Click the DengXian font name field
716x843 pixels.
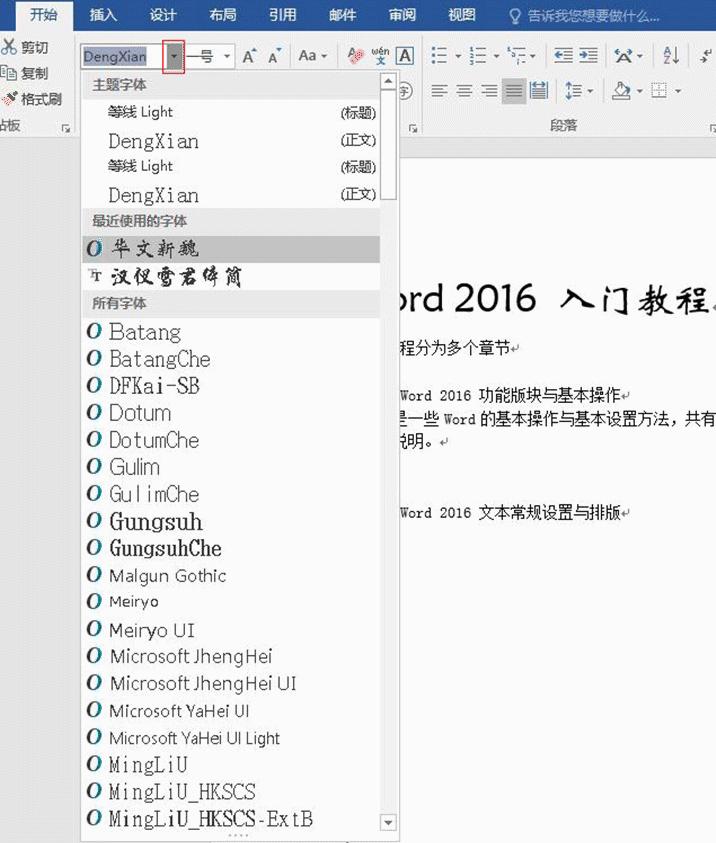pyautogui.click(x=122, y=56)
